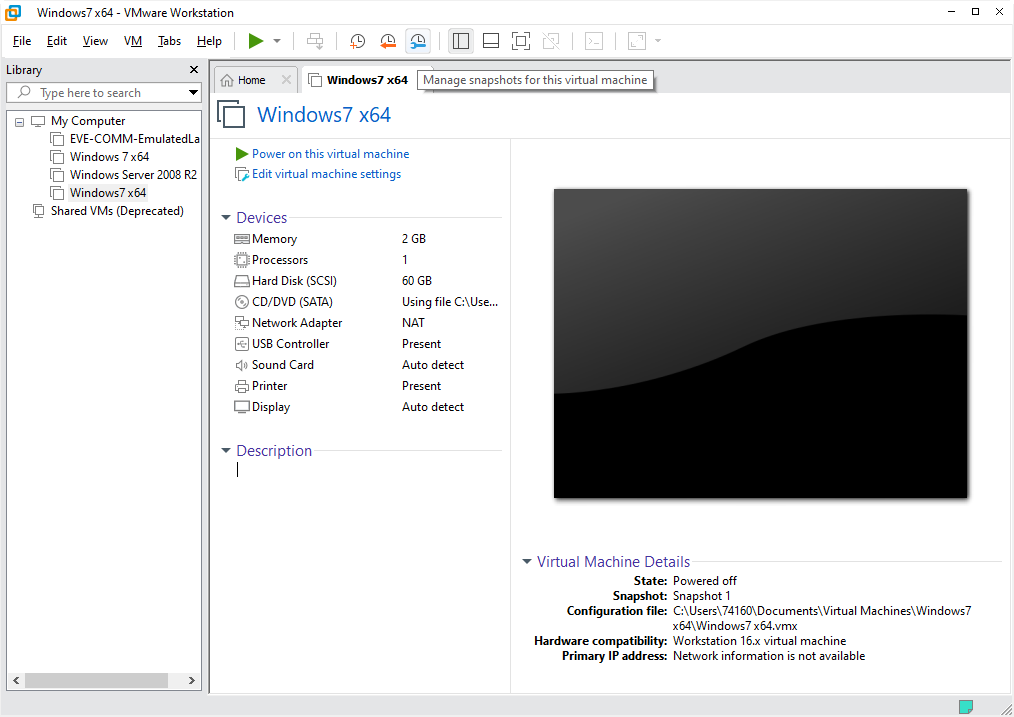Select My Computer in the library
1014x717 pixels.
(88, 121)
